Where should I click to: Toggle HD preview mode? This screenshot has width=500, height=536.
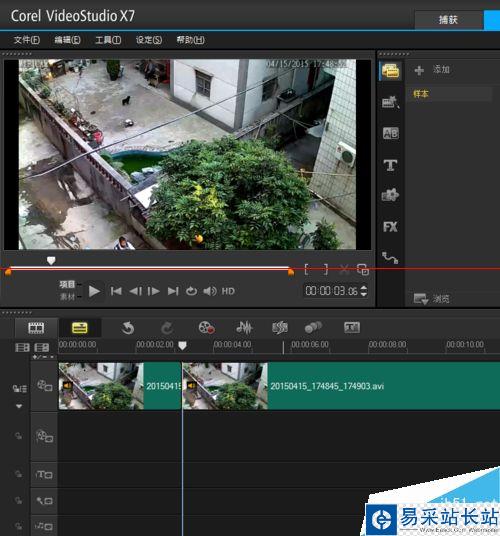coord(228,291)
